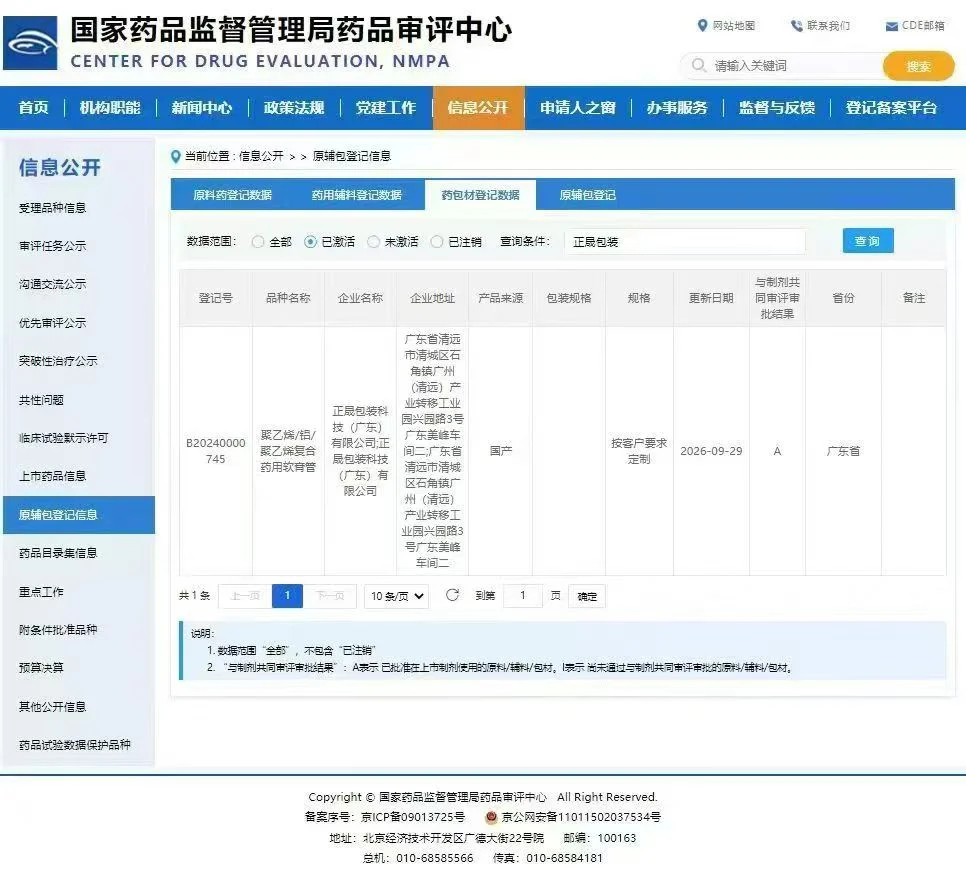
Task: Click the blue 查询 button
Action: pyautogui.click(x=867, y=241)
